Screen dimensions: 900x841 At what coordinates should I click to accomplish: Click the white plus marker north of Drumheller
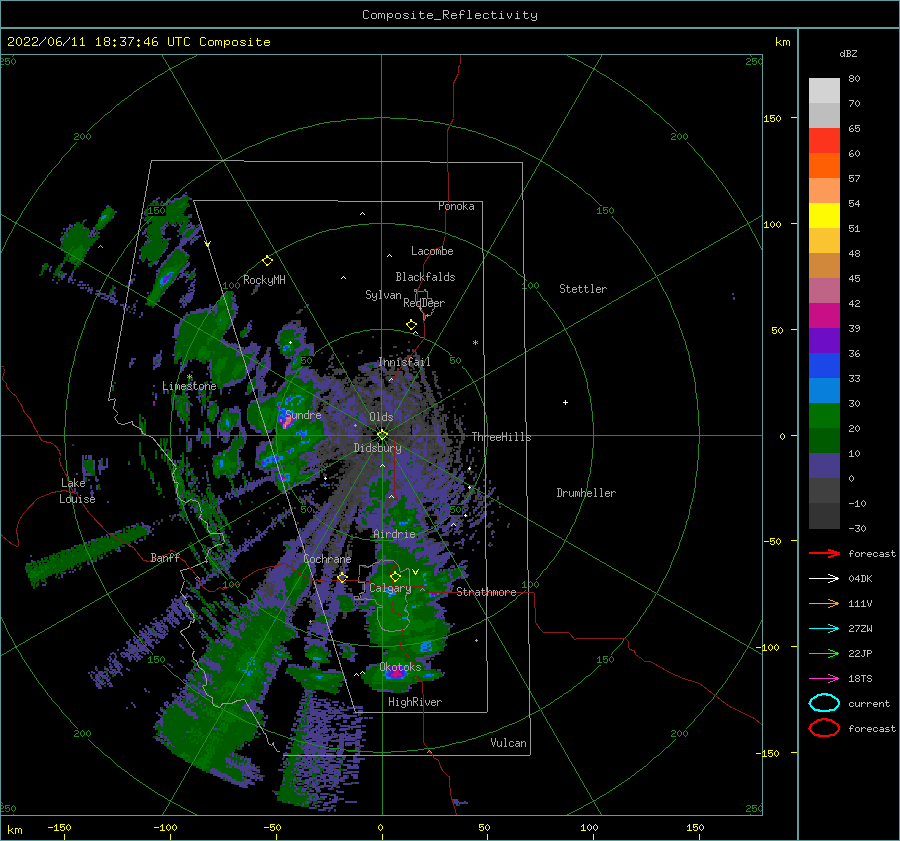point(565,402)
